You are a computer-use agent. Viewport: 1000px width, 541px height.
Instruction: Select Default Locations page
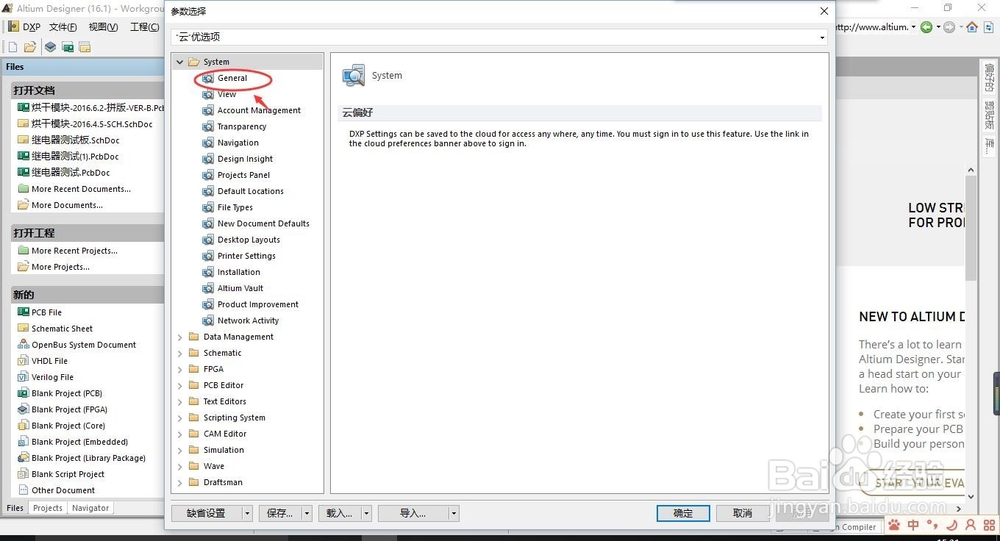coord(250,191)
